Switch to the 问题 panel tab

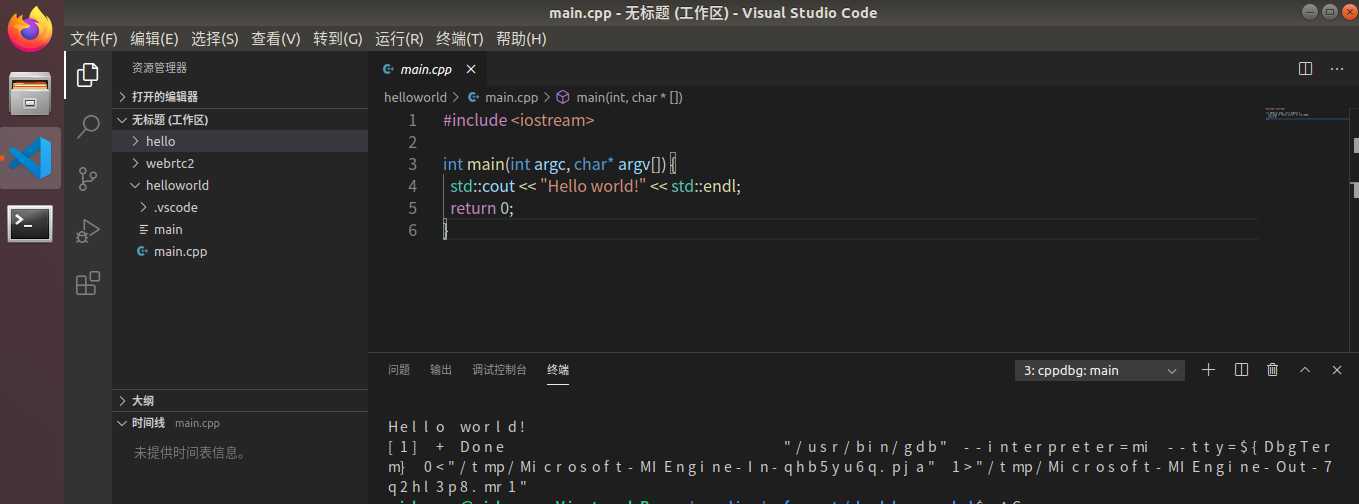click(x=399, y=370)
